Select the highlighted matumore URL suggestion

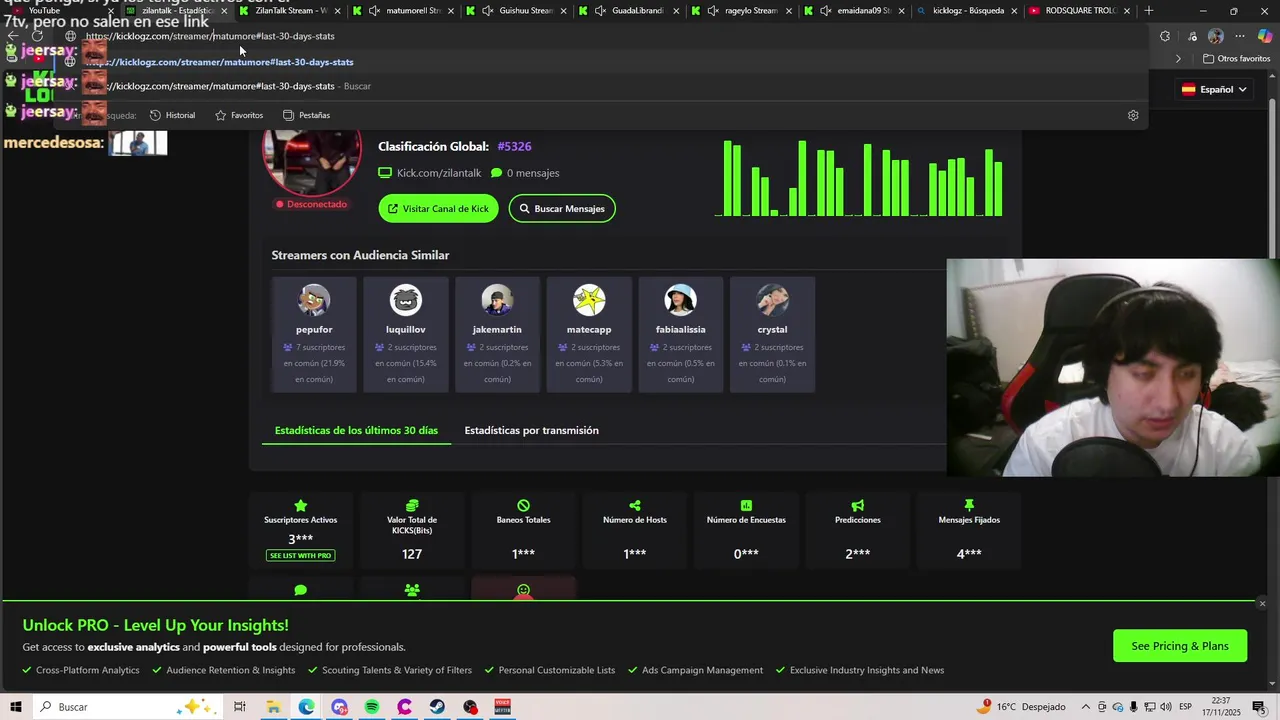click(x=600, y=62)
